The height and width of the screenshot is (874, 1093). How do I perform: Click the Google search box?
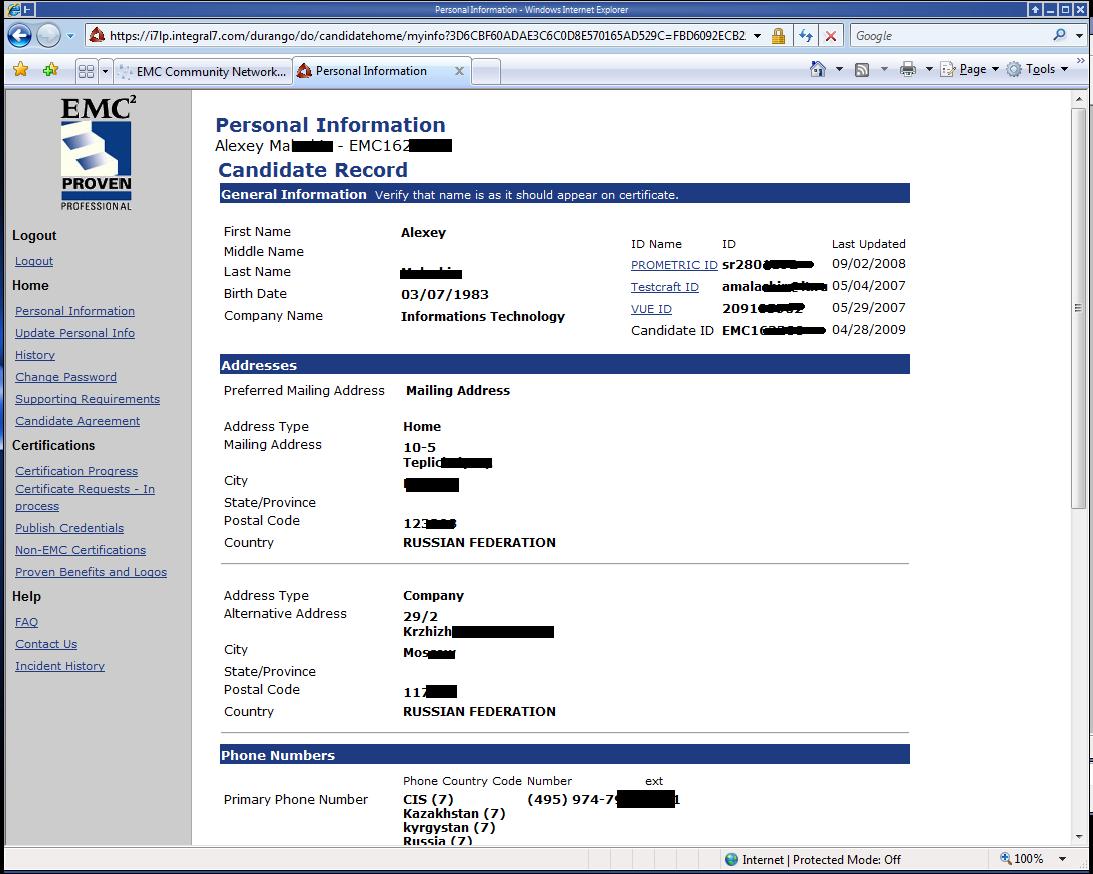point(950,36)
